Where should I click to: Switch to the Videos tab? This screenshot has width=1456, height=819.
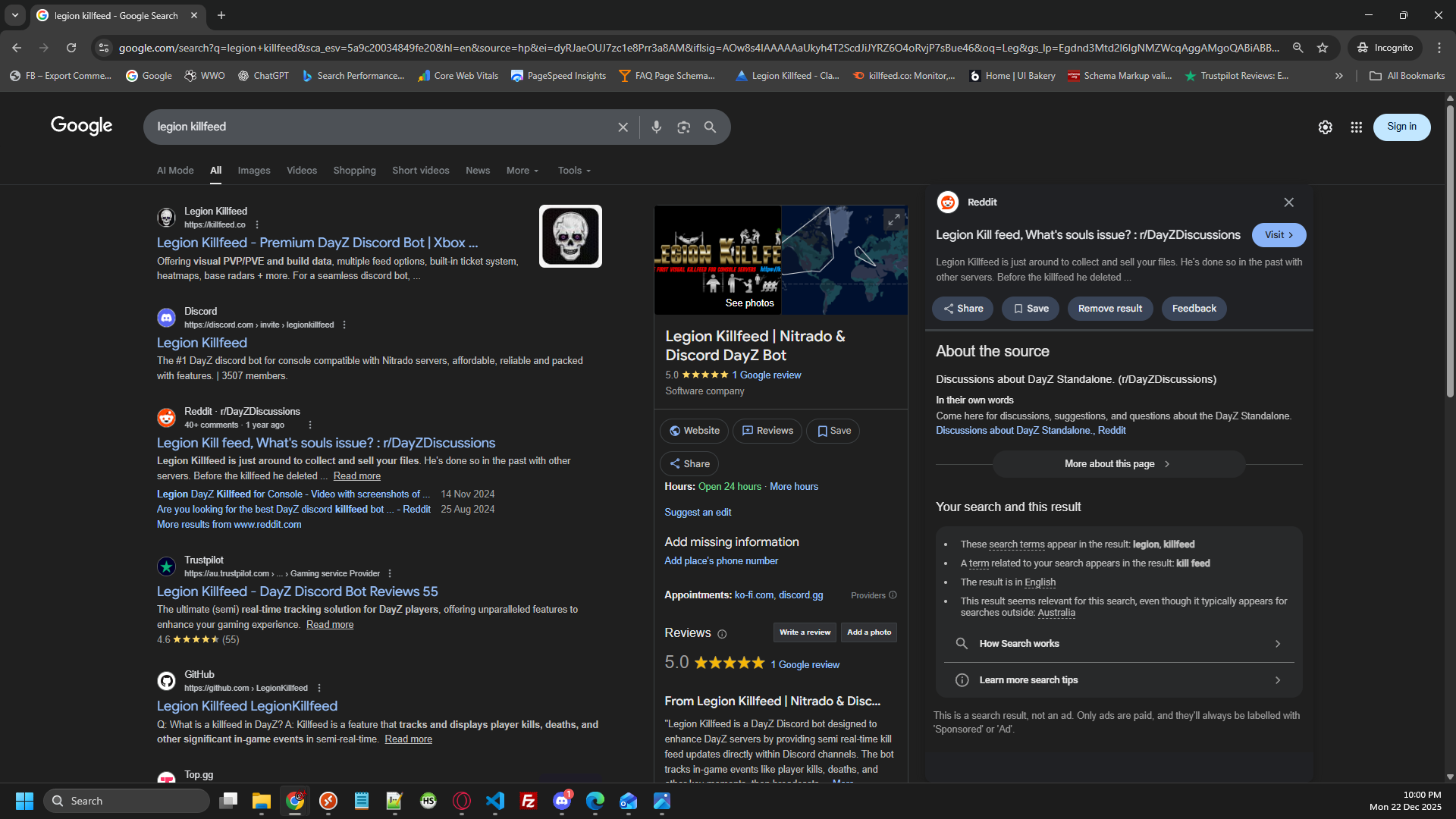pos(302,171)
